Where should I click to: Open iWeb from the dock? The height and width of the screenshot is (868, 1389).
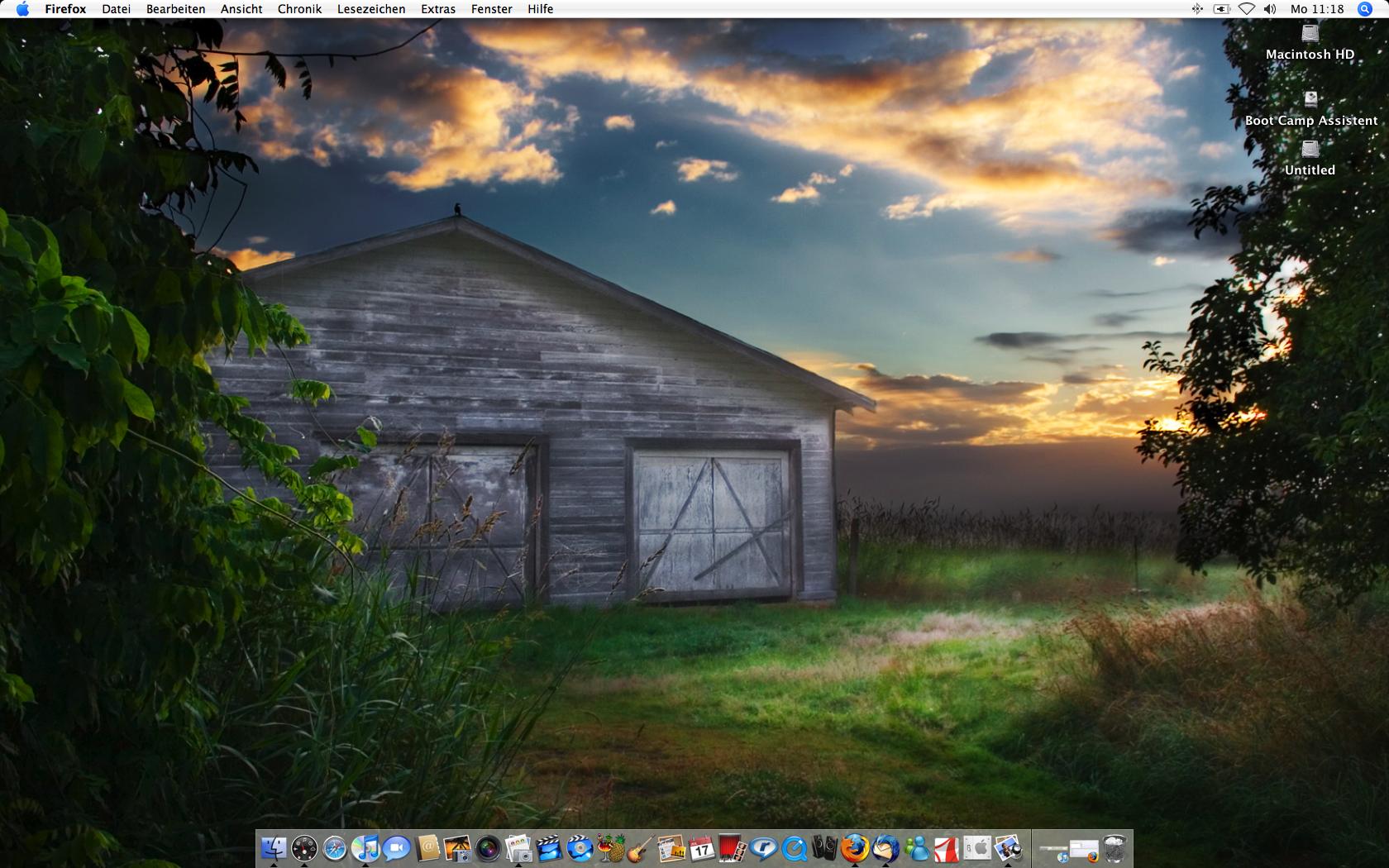(x=671, y=848)
